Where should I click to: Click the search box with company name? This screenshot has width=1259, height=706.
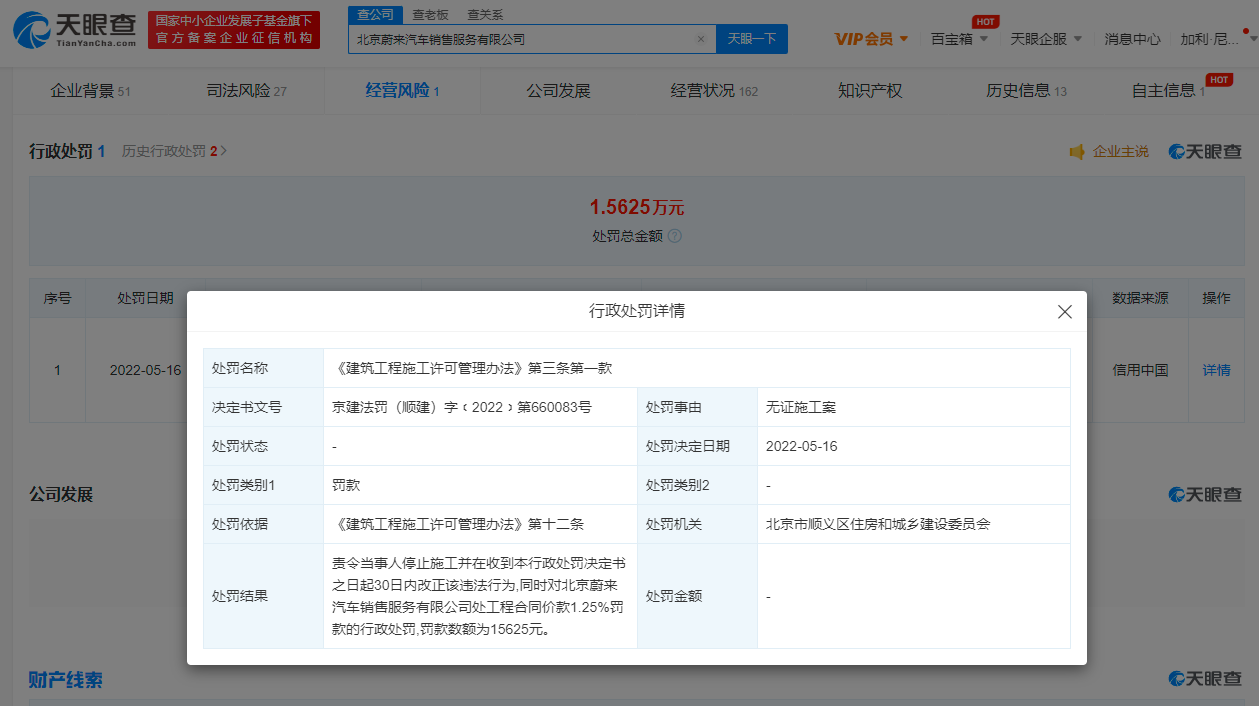point(530,39)
